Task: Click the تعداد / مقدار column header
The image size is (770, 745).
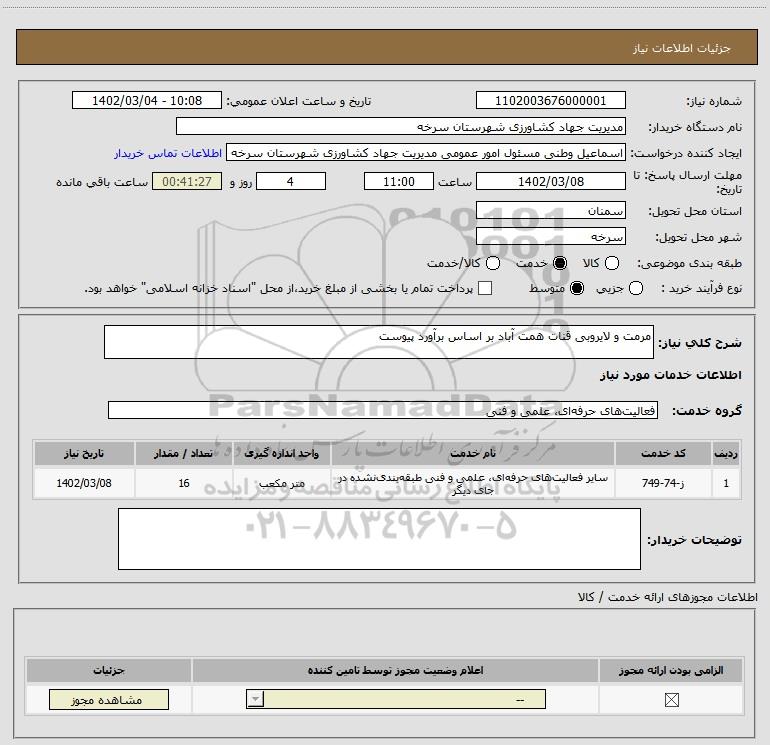Action: (184, 453)
